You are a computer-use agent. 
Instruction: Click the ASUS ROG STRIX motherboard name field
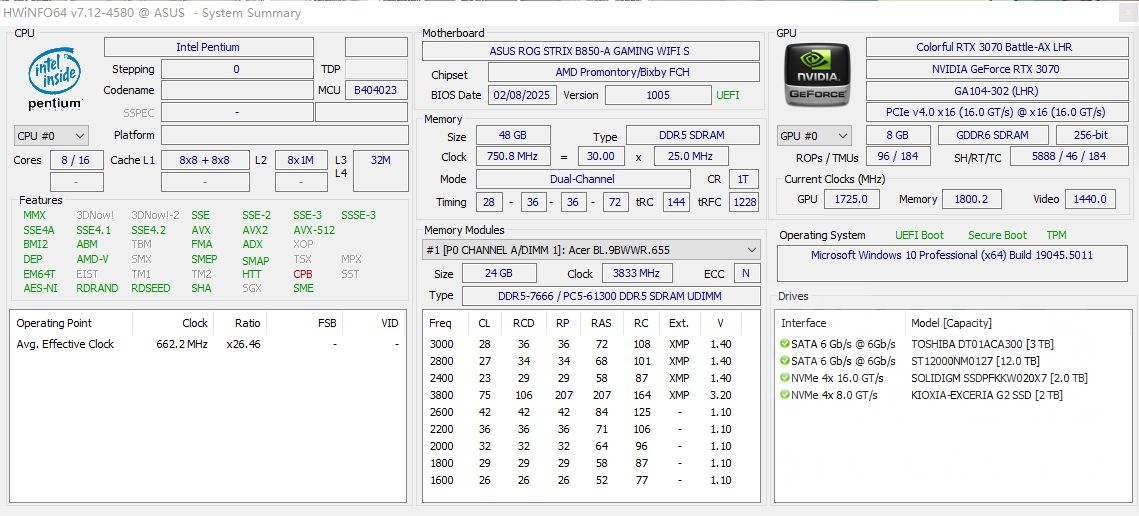click(x=589, y=51)
